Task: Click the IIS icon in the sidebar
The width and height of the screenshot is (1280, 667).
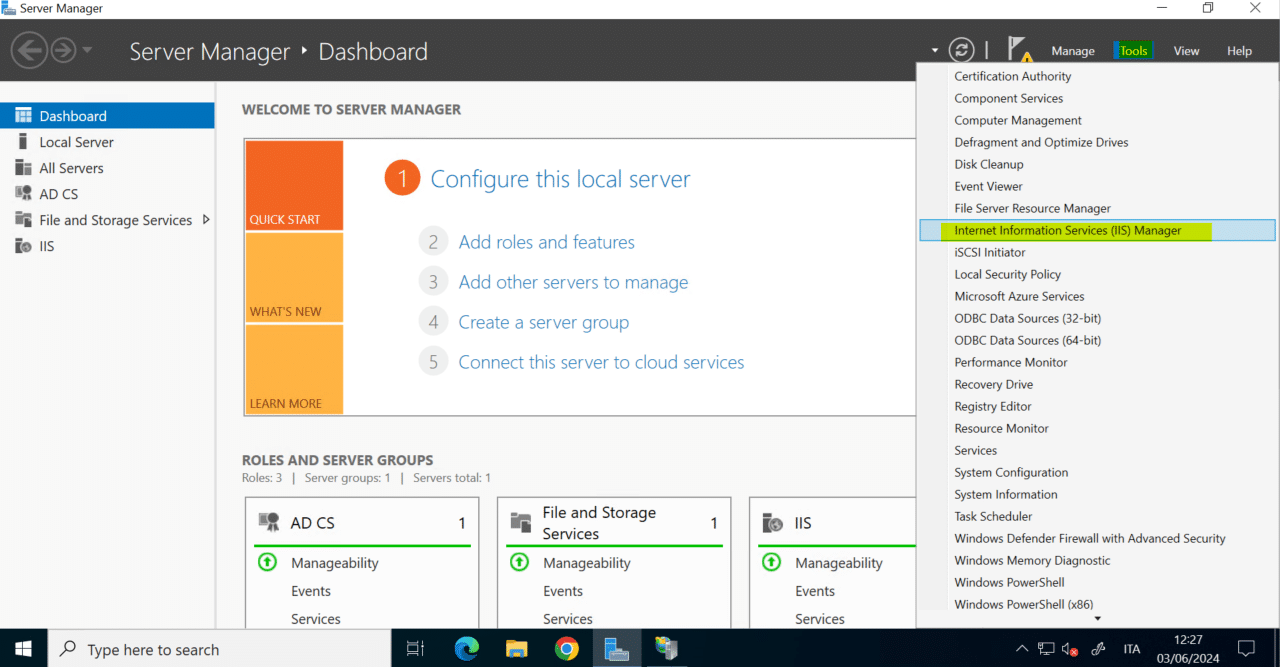Action: (23, 246)
